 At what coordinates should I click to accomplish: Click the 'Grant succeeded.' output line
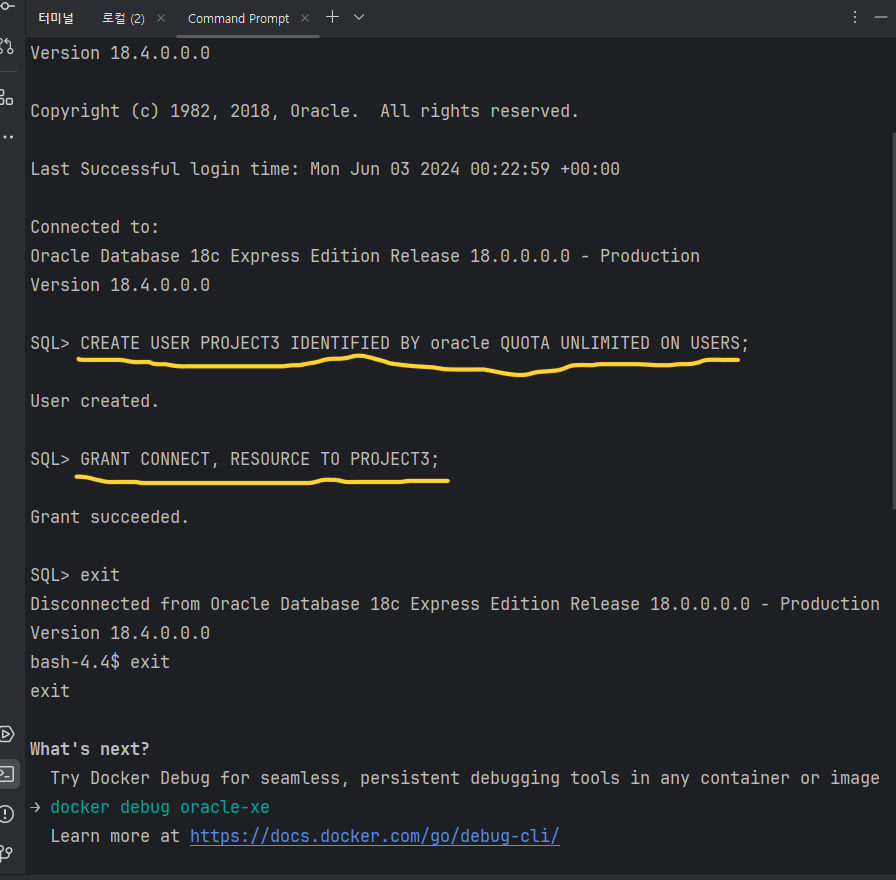click(x=109, y=517)
